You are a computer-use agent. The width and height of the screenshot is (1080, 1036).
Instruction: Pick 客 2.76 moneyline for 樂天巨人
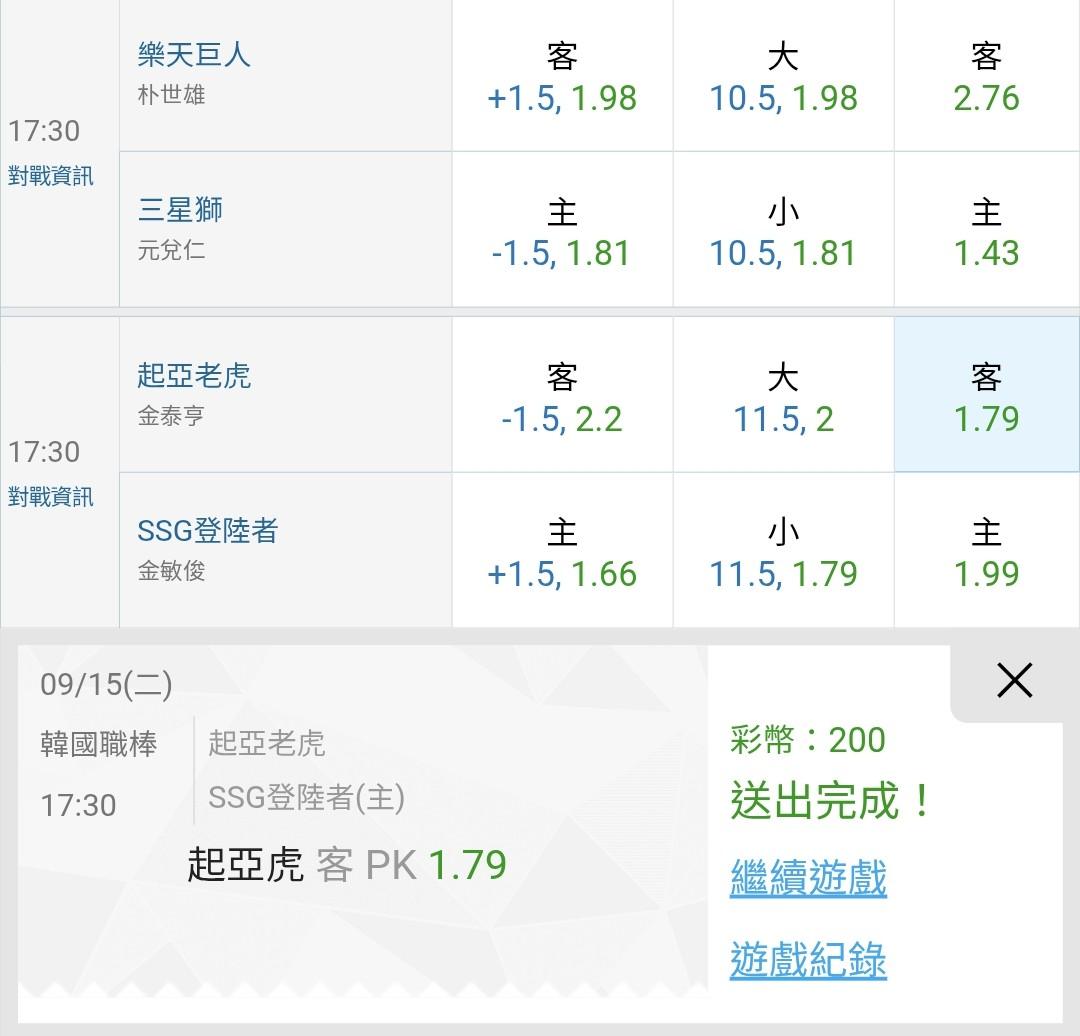click(986, 75)
